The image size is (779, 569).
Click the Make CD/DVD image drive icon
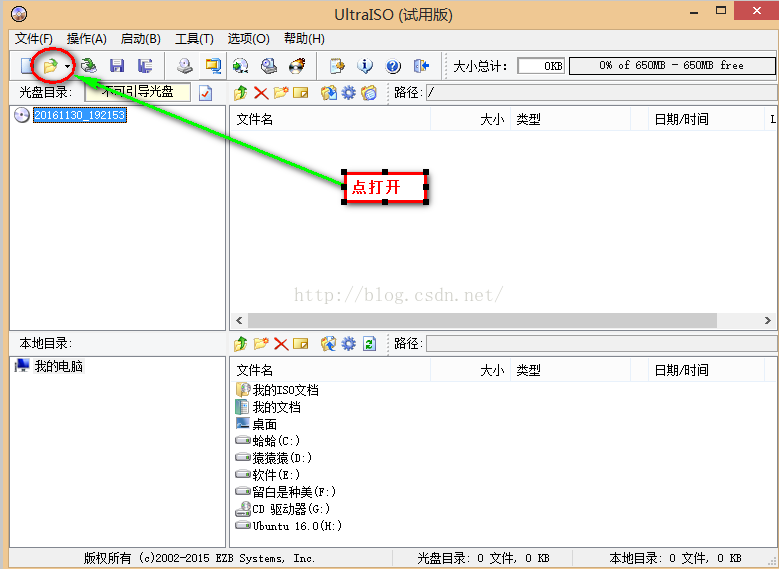(x=185, y=66)
